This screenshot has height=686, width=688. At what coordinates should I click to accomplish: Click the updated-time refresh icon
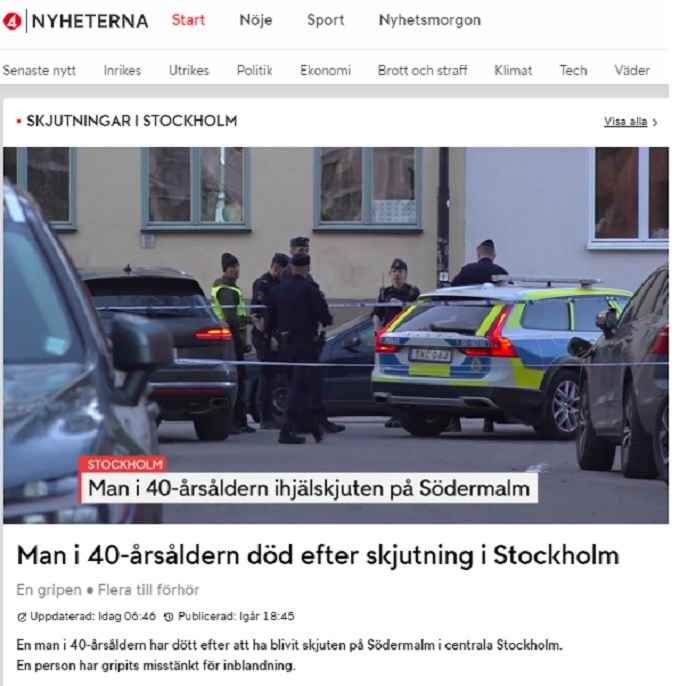pyautogui.click(x=21, y=617)
